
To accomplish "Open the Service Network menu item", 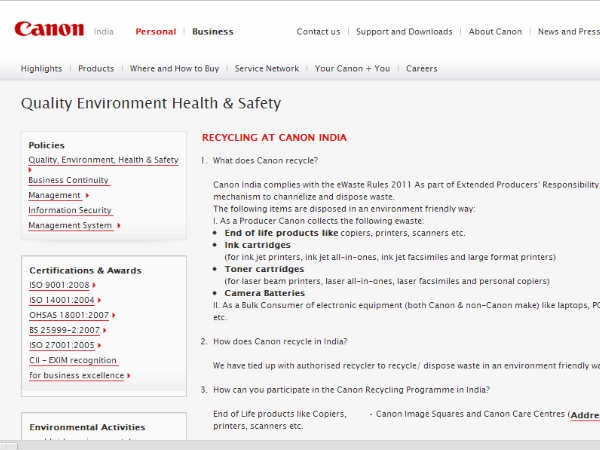I will pos(267,68).
